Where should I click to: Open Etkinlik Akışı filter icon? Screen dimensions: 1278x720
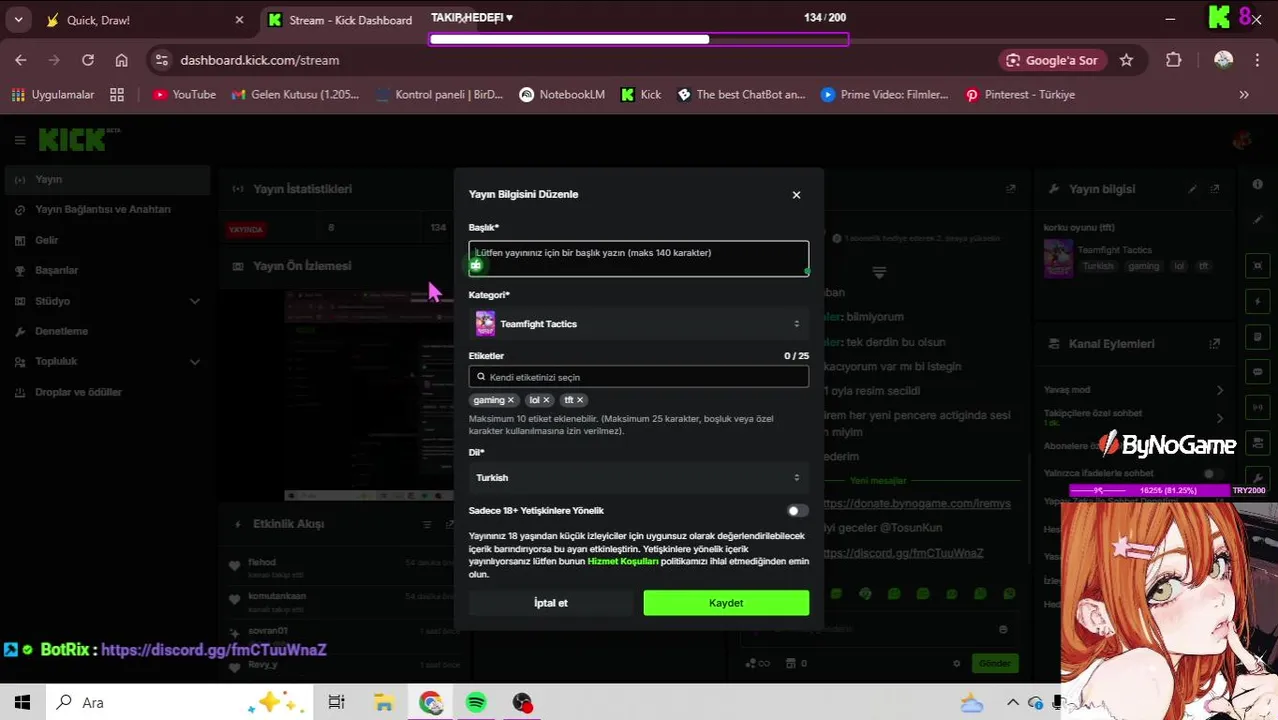point(427,525)
